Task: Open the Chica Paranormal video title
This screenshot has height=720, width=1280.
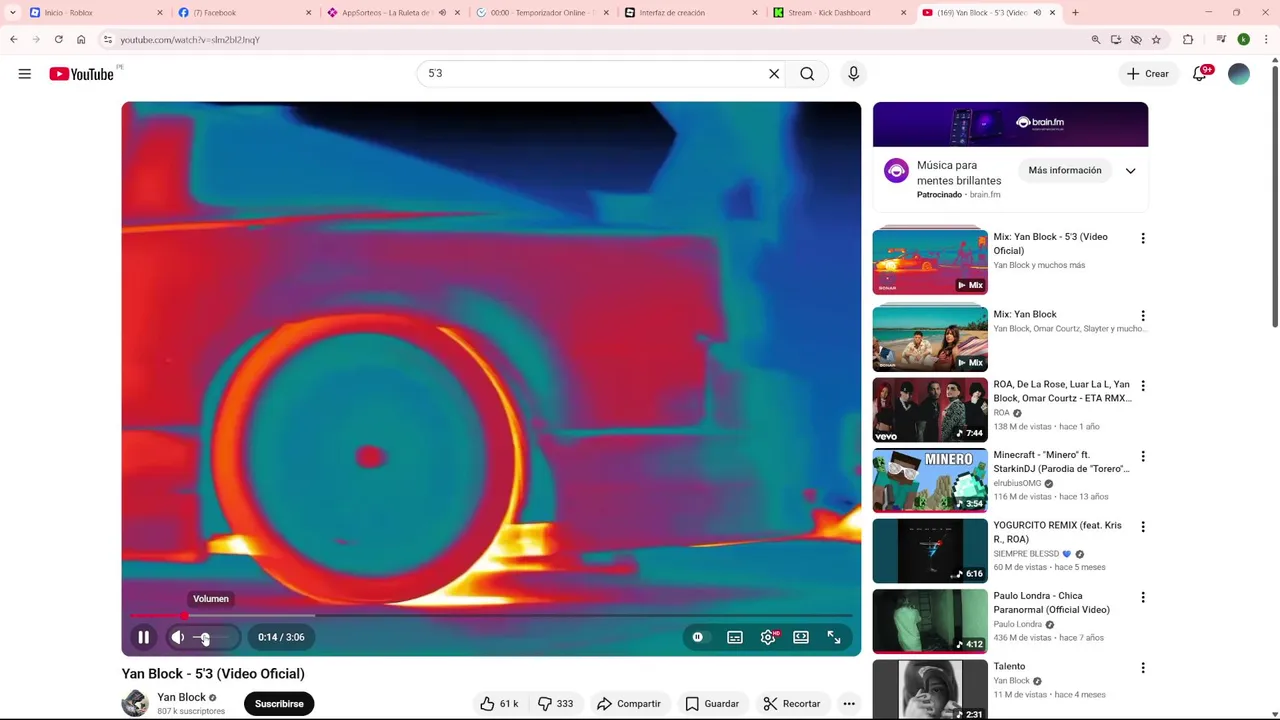Action: point(1051,603)
